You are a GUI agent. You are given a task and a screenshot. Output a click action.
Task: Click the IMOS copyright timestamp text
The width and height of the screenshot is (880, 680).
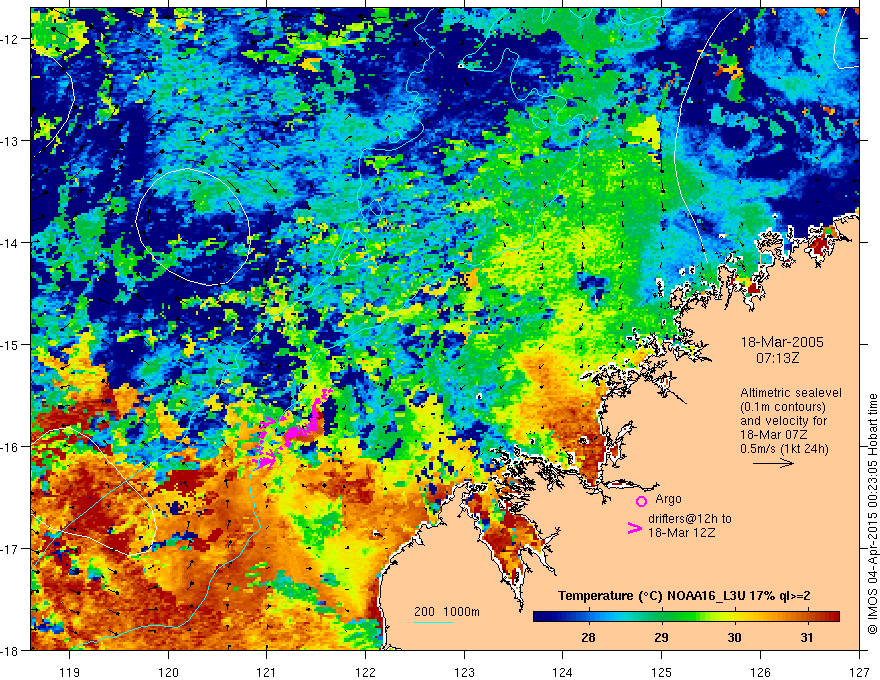point(872,514)
